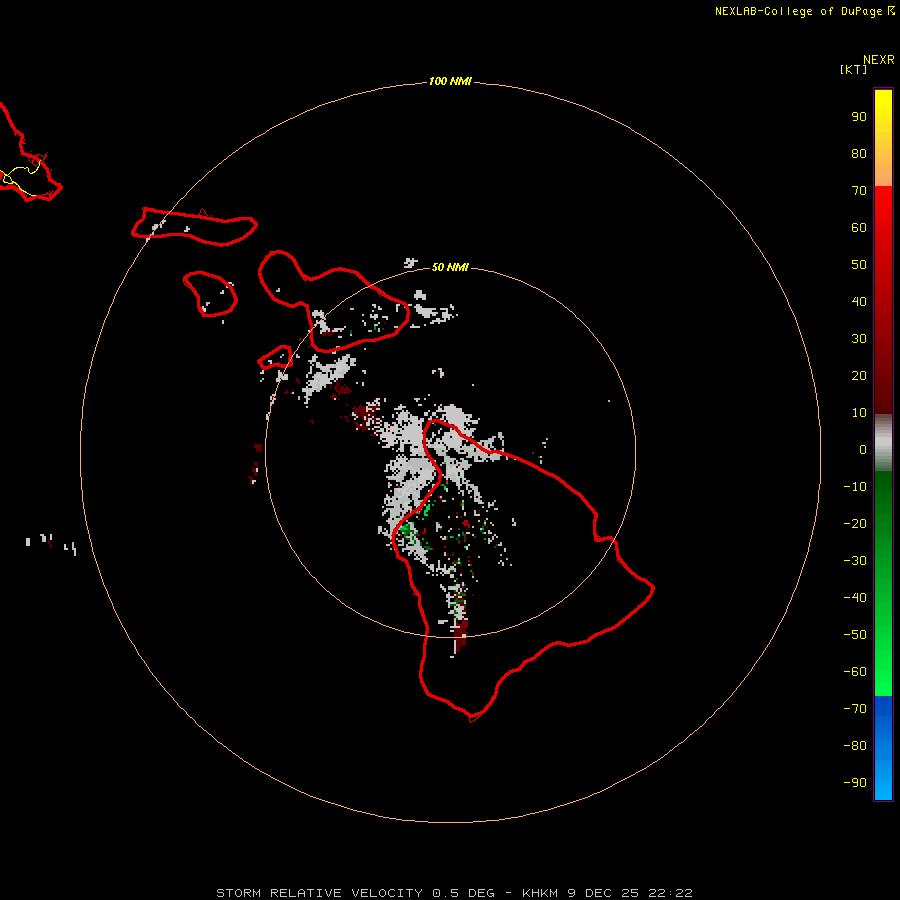This screenshot has height=900, width=900.
Task: Select the -20 value on velocity scale
Action: tap(855, 524)
